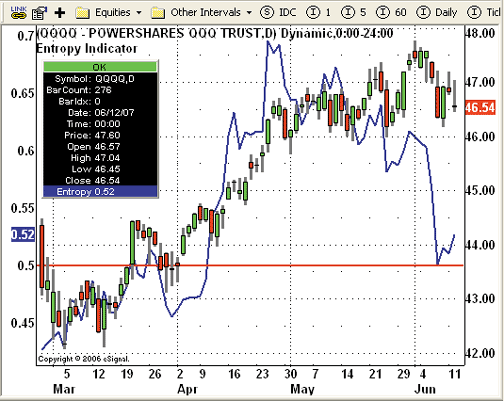Click the Date: 06/12/07 row

tap(100, 113)
